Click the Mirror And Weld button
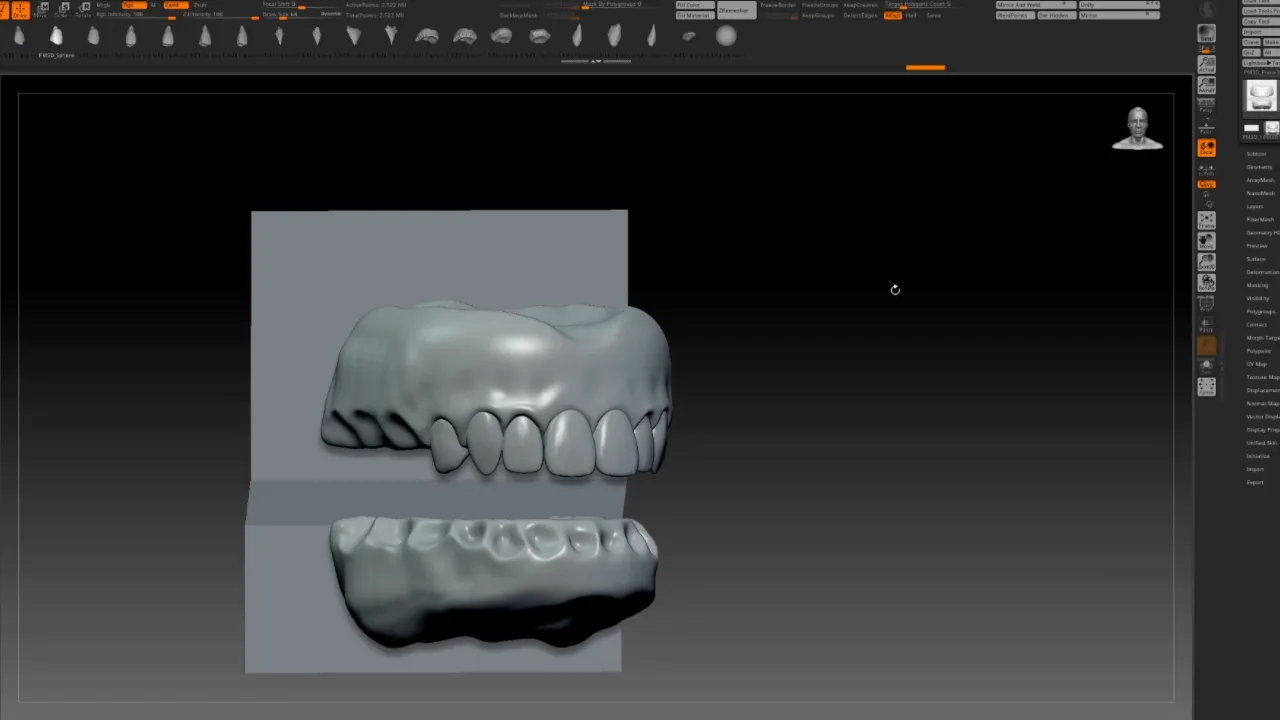The height and width of the screenshot is (720, 1280). [1034, 5]
